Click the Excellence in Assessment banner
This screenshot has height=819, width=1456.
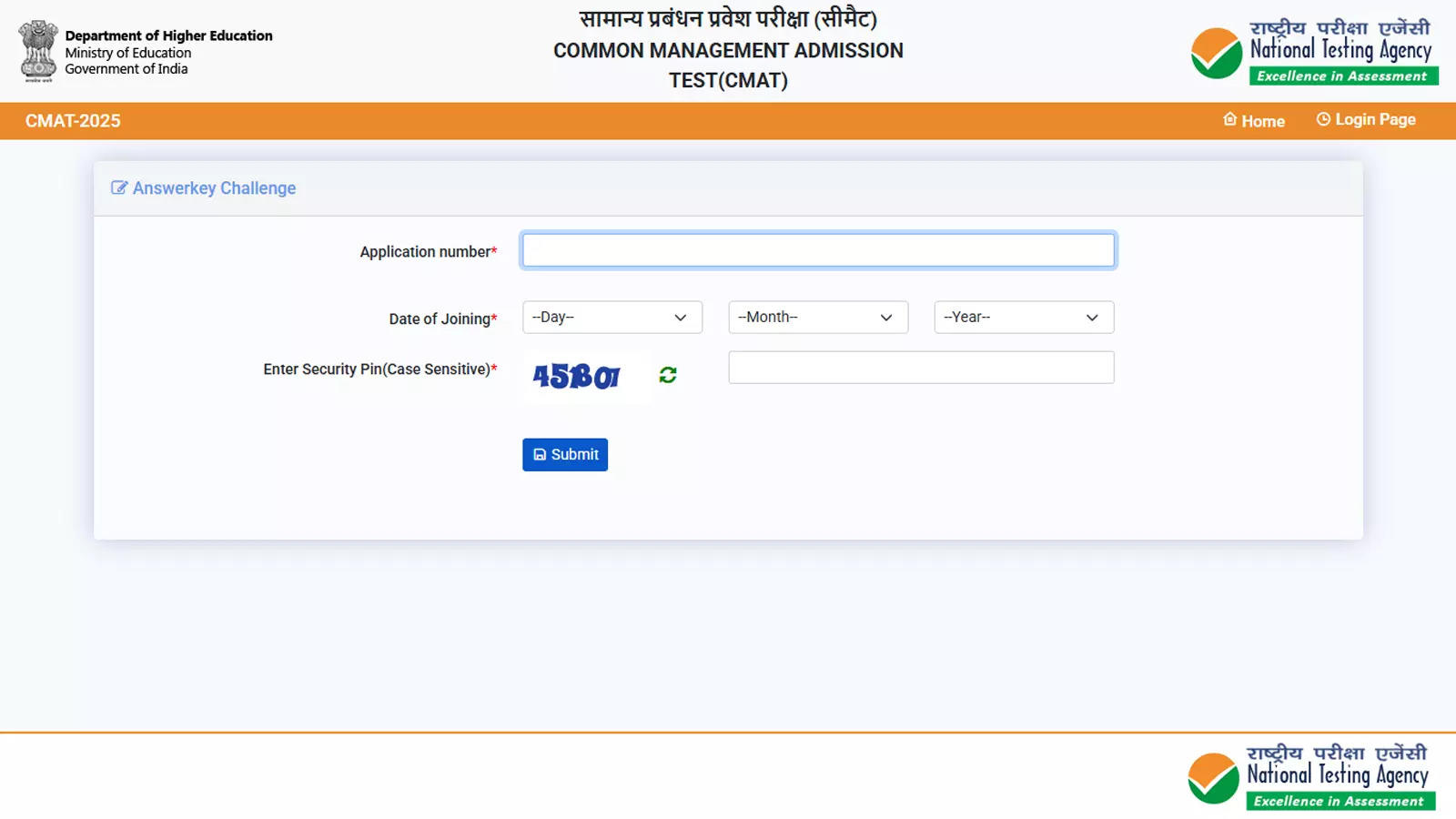[1342, 76]
